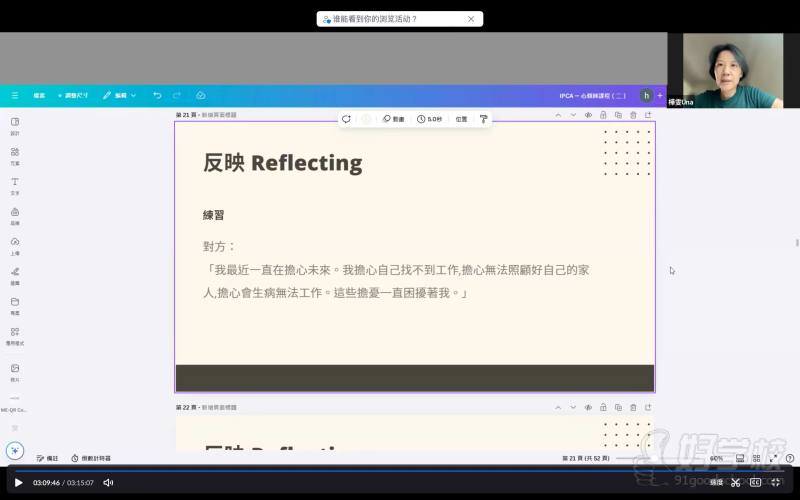The width and height of the screenshot is (800, 500).
Task: Exit video player fullscreen
Action: tap(776, 483)
